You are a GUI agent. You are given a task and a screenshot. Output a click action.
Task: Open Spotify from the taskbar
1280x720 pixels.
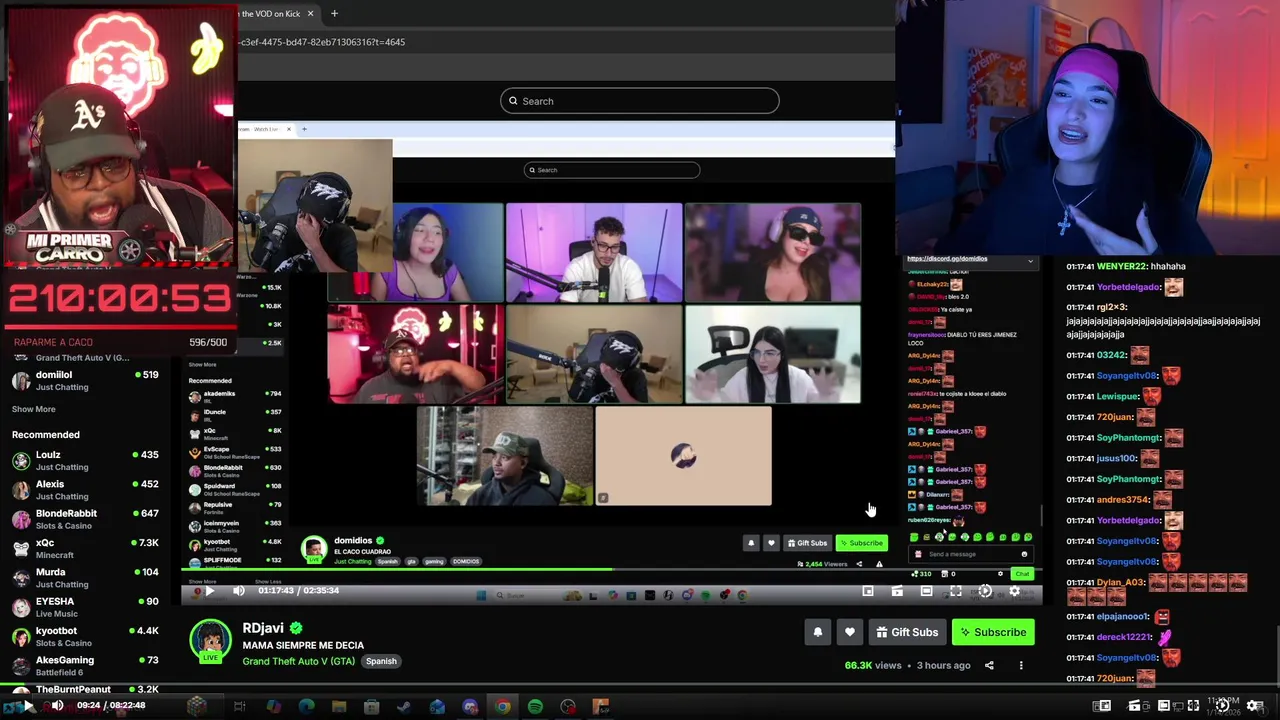[x=535, y=707]
